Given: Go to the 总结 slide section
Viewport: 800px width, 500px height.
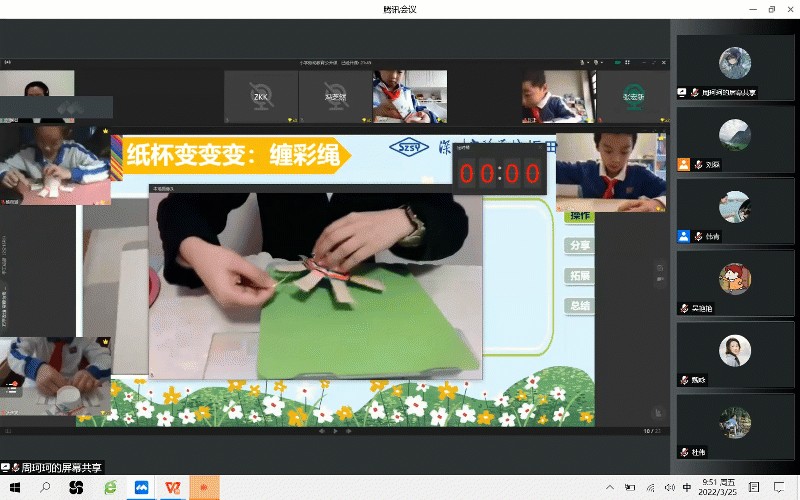Looking at the screenshot, I should tap(579, 305).
